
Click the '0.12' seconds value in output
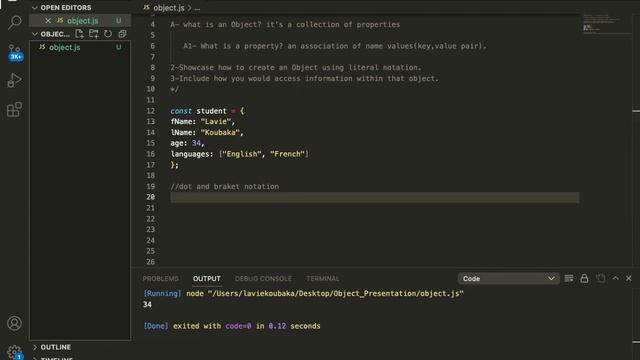[x=277, y=326]
